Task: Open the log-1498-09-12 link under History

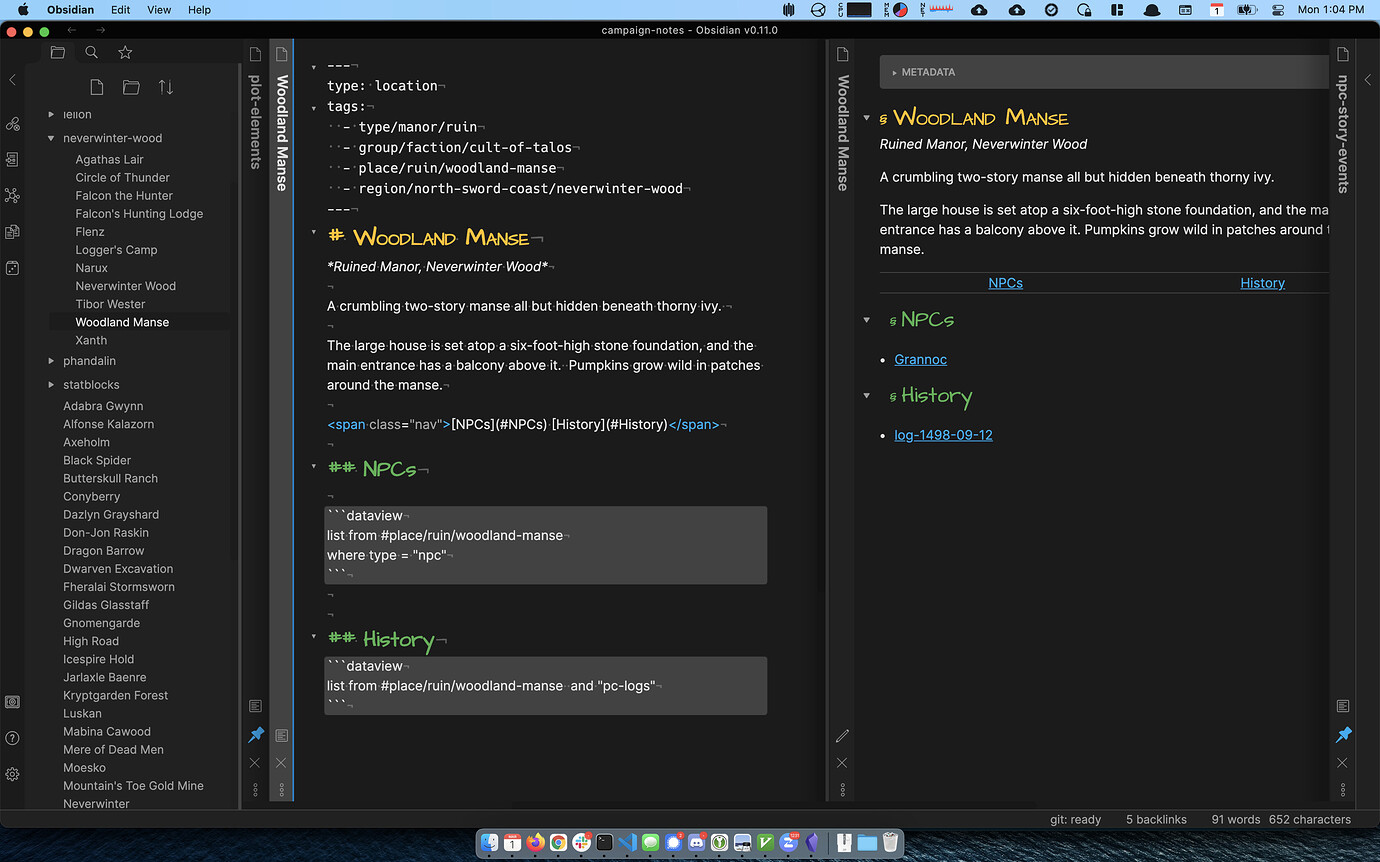Action: pyautogui.click(x=943, y=435)
